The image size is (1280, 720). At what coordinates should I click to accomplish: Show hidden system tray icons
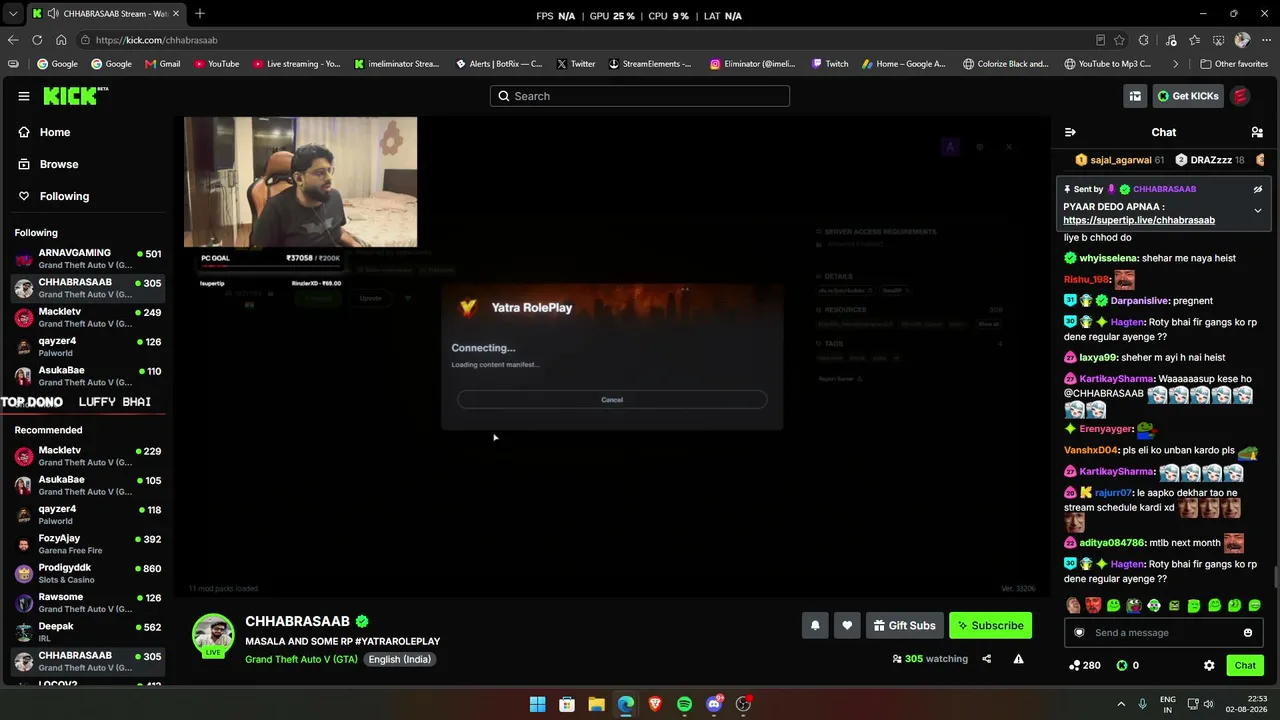pyautogui.click(x=1121, y=704)
